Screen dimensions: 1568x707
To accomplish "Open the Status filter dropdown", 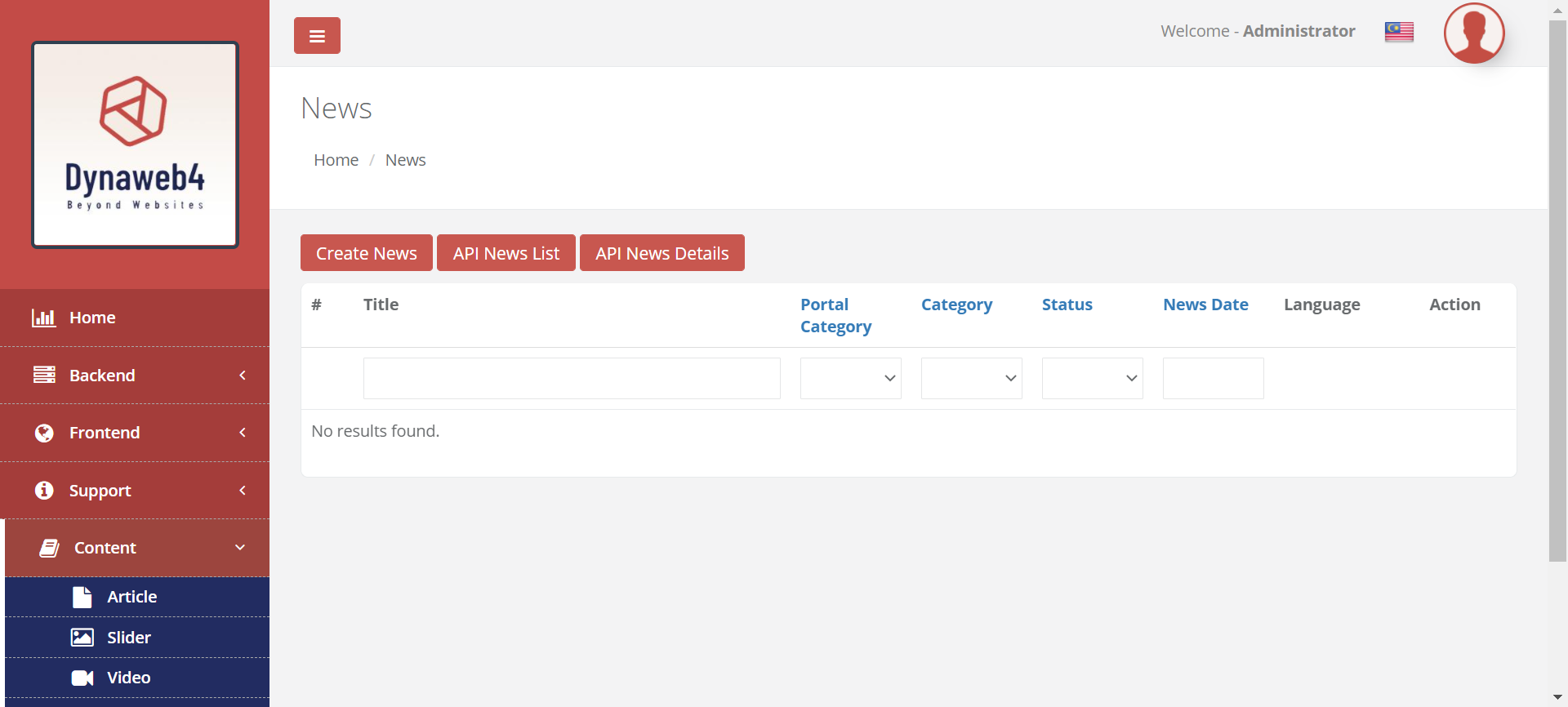I will [1092, 378].
